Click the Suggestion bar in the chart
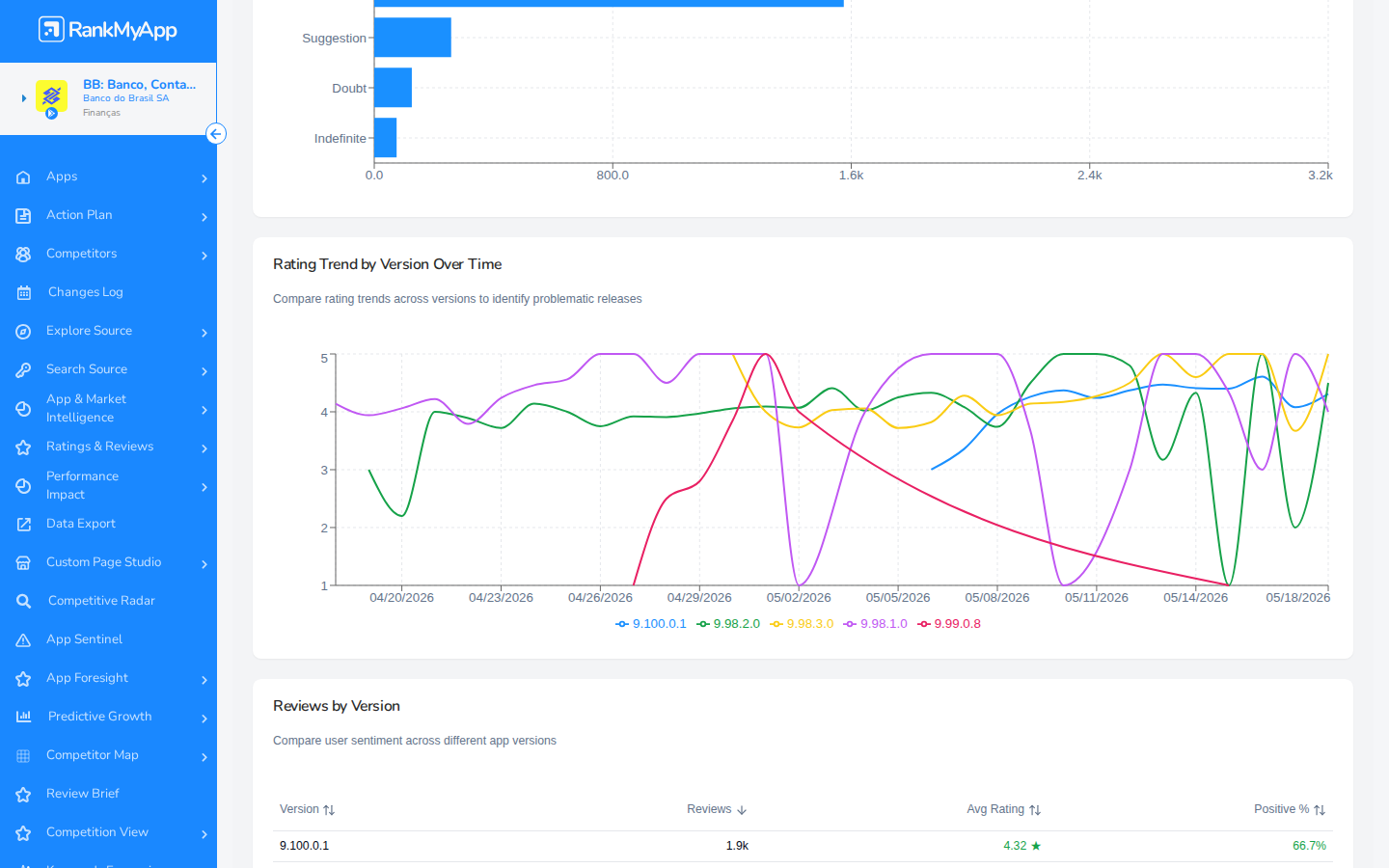The width and height of the screenshot is (1389, 868). (412, 38)
